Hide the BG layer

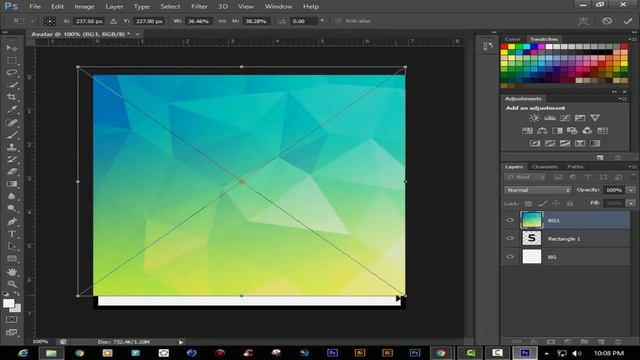click(510, 257)
